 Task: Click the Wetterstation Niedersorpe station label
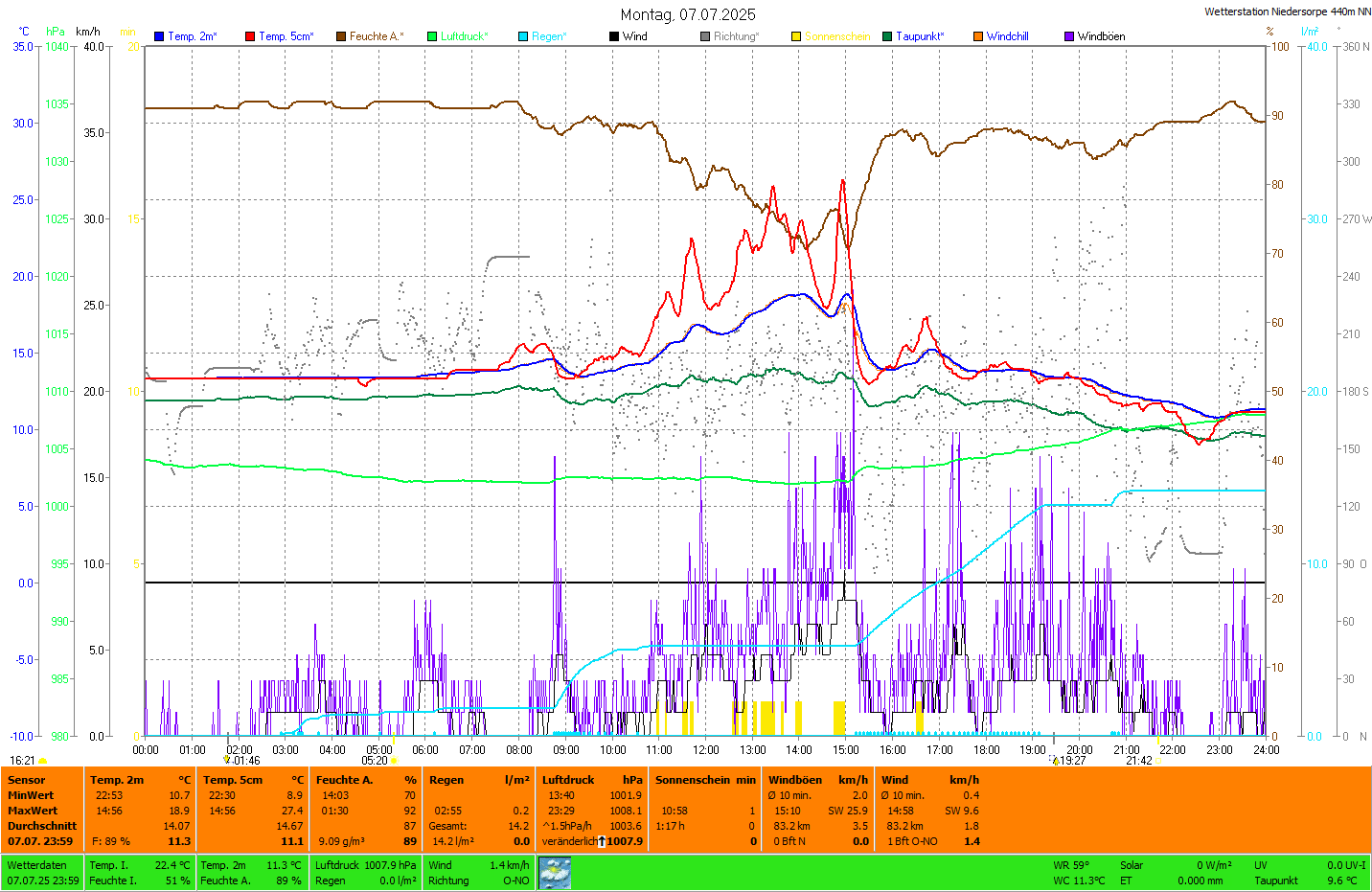pos(1287,11)
